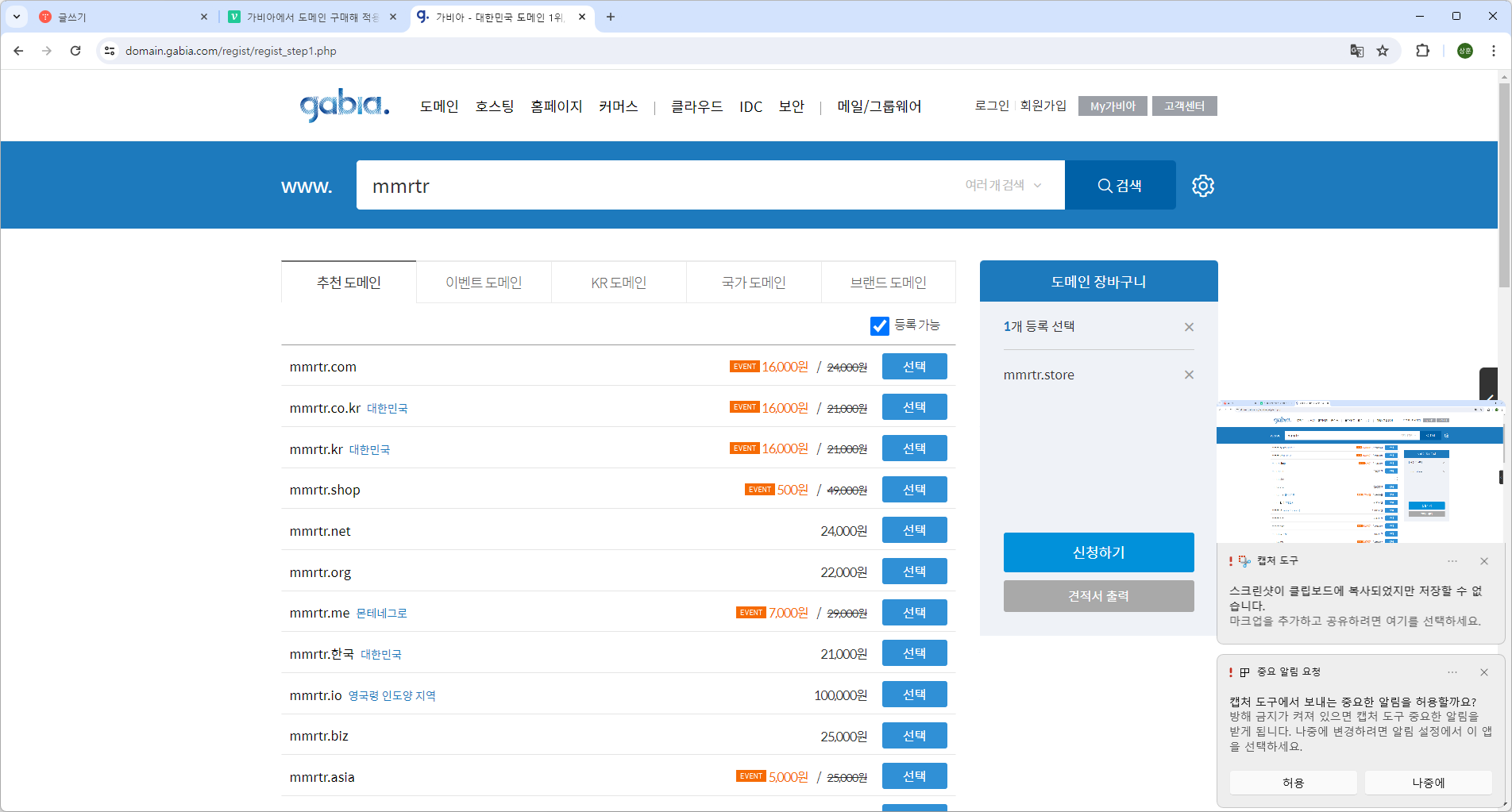Switch to the 브랜드 도메인 tab
Screen dimensions: 1512x812
point(889,283)
